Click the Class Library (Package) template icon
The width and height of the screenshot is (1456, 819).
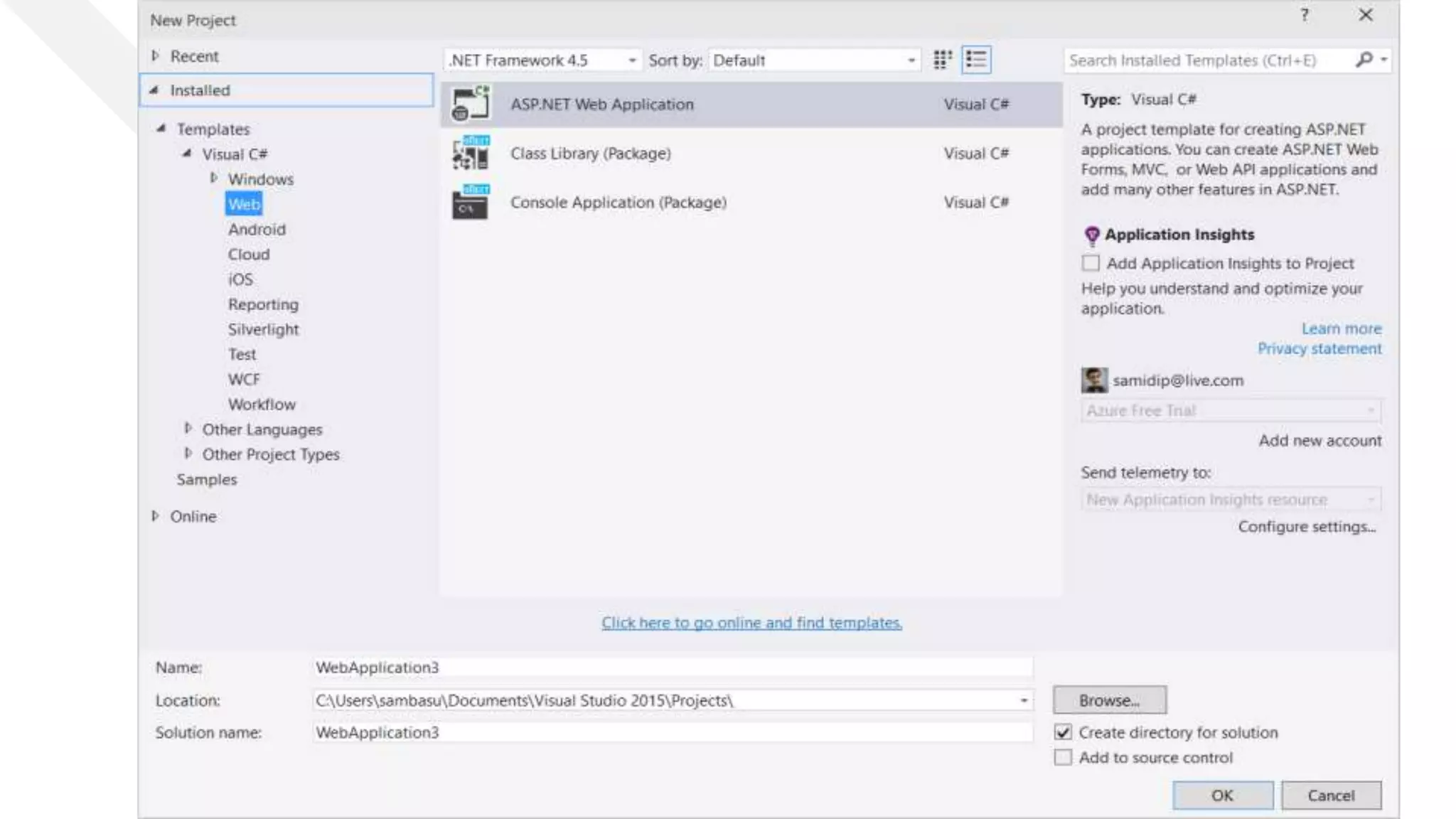tap(471, 153)
